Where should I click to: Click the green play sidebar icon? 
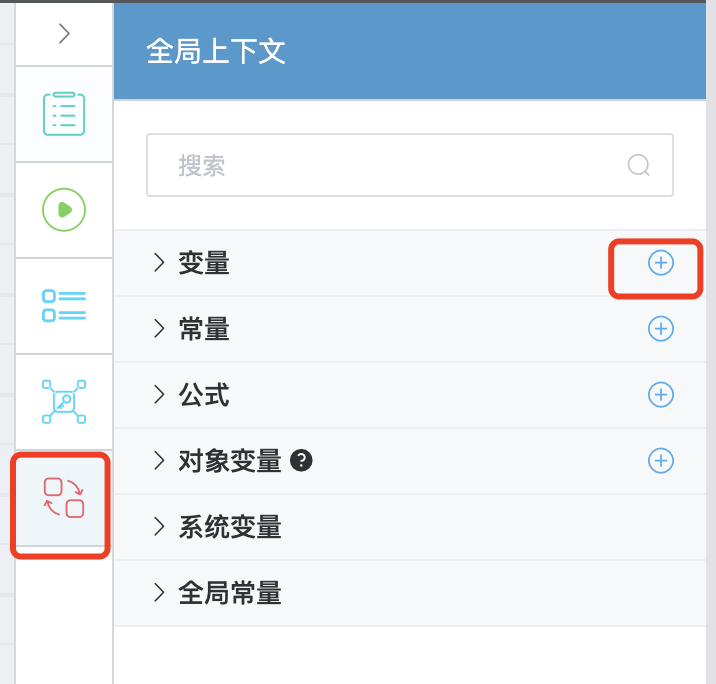(64, 209)
